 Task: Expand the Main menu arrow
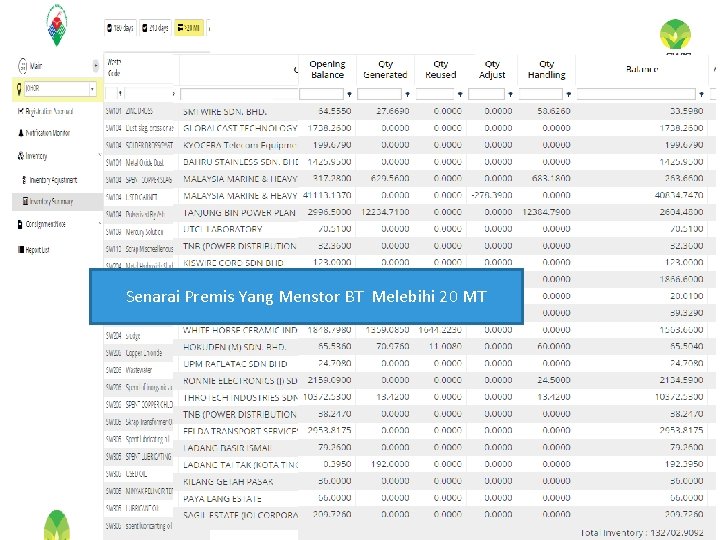96,66
